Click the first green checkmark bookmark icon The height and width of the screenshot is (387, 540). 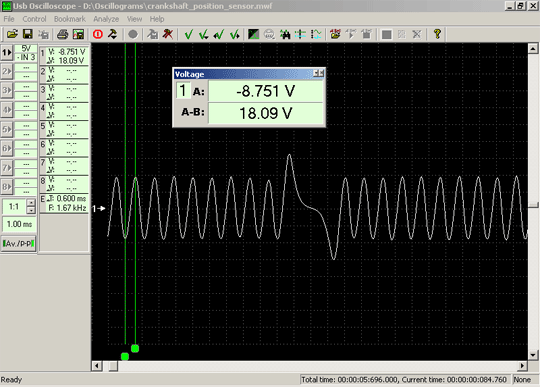[x=189, y=34]
